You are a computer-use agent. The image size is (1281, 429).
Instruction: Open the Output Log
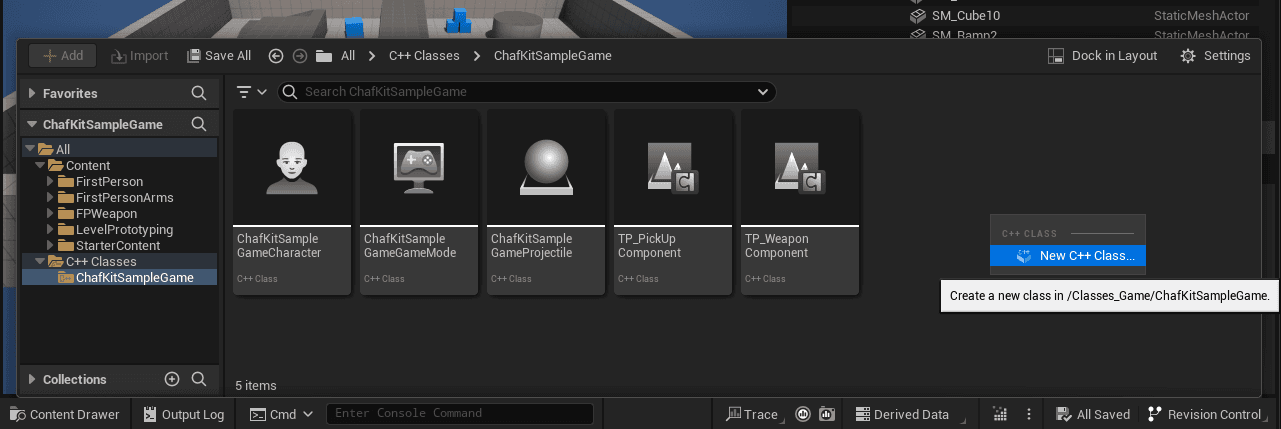[184, 414]
